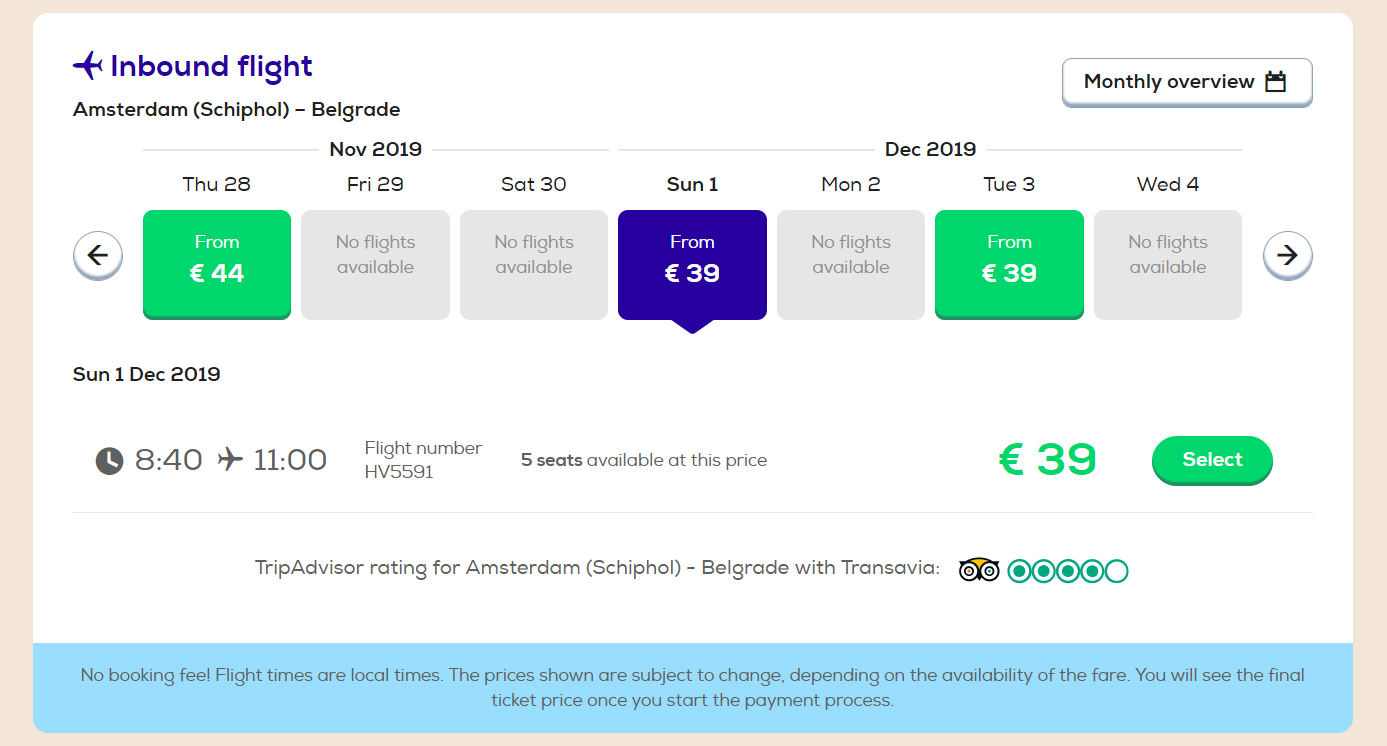Click the large €39 price text
This screenshot has width=1387, height=746.
(1048, 460)
